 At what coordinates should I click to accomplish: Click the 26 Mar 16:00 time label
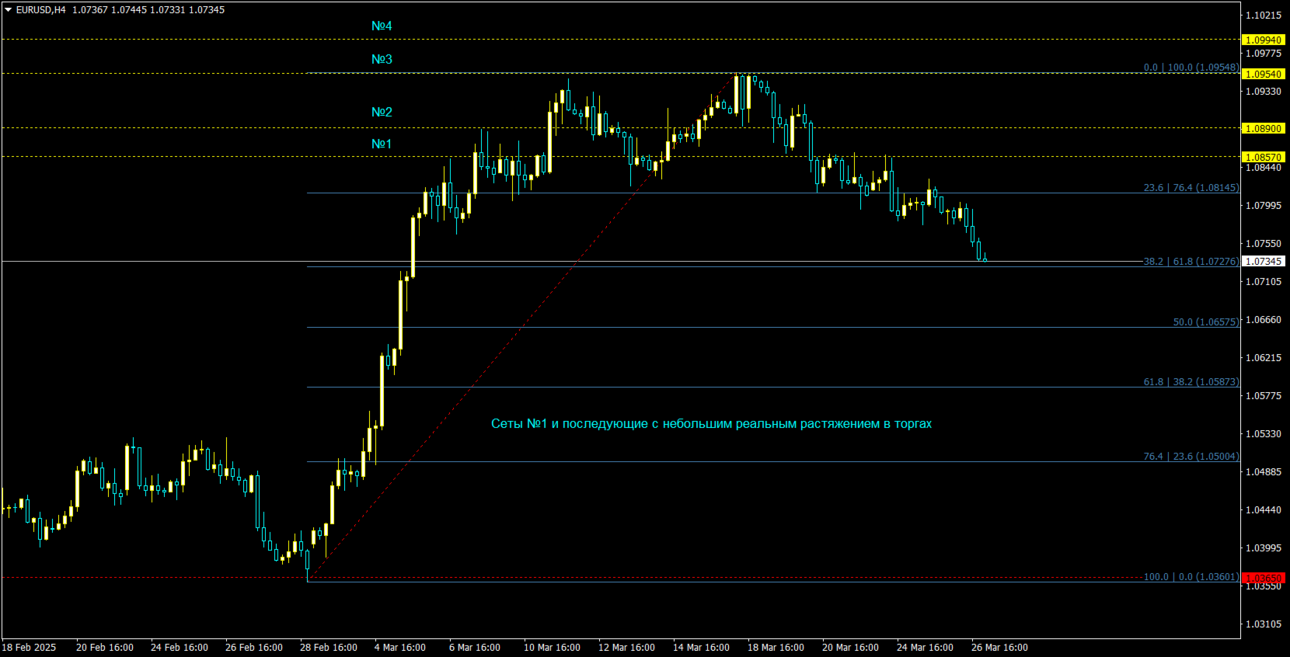tap(999, 648)
